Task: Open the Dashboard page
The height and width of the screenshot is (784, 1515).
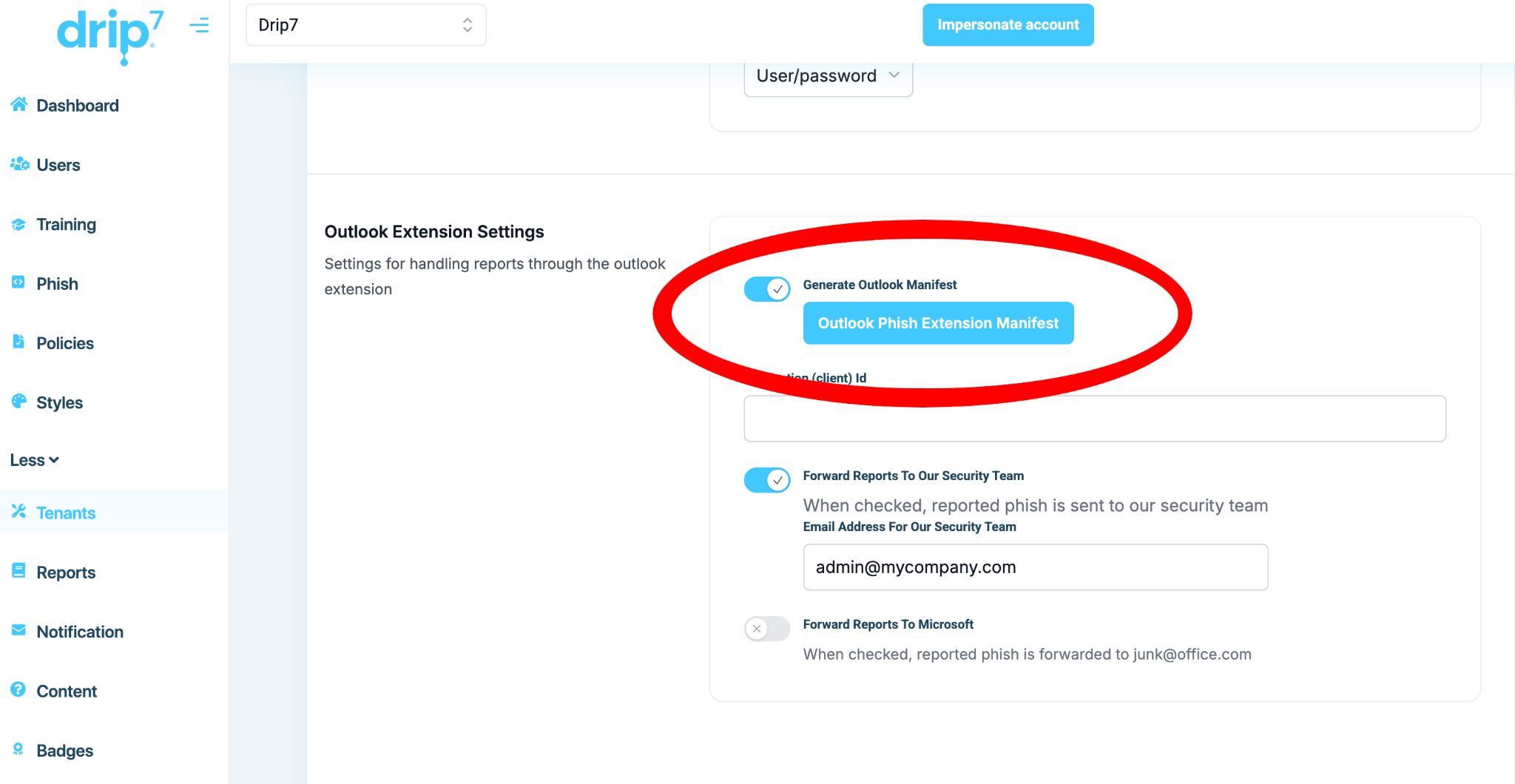Action: (77, 106)
